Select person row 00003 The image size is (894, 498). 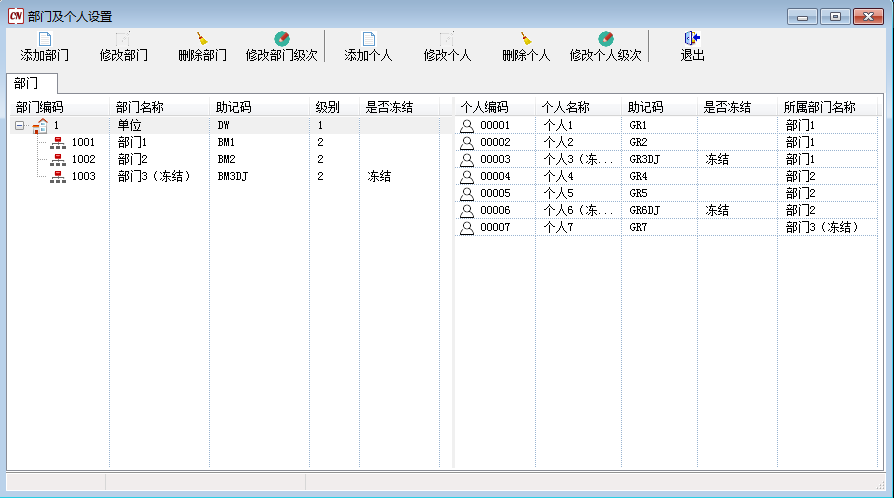tap(495, 160)
